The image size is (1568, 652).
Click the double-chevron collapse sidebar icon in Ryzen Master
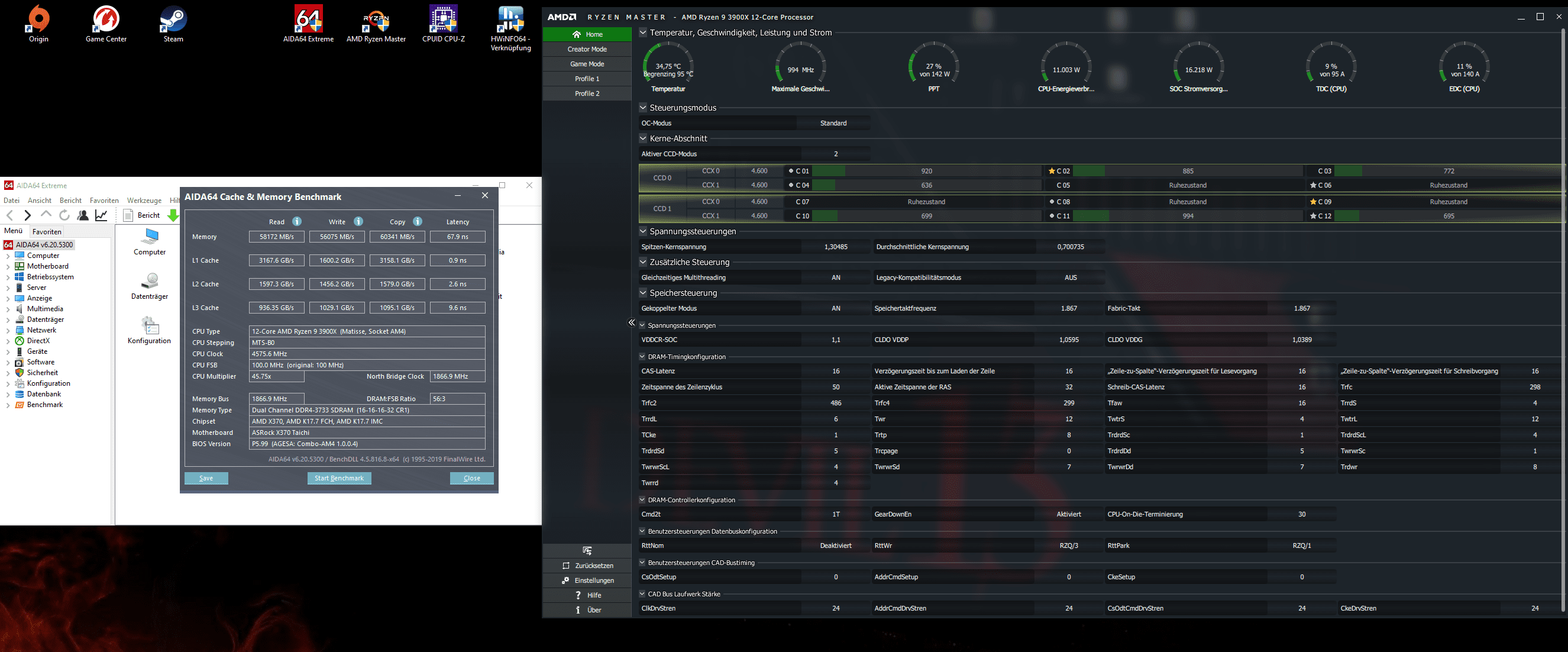[x=632, y=322]
